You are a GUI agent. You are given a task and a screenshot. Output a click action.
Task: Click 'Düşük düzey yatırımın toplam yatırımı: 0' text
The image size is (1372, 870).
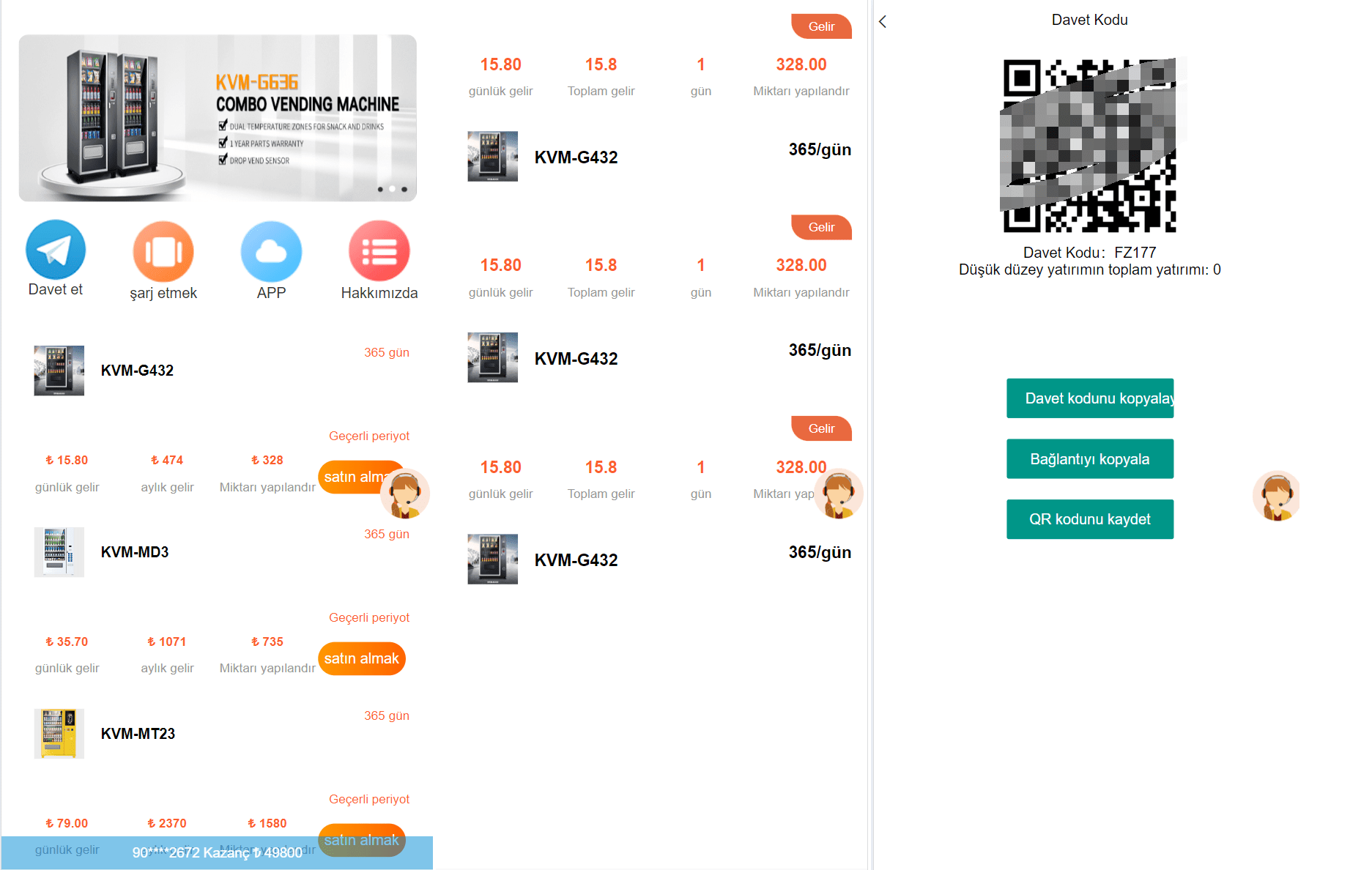tap(1090, 269)
